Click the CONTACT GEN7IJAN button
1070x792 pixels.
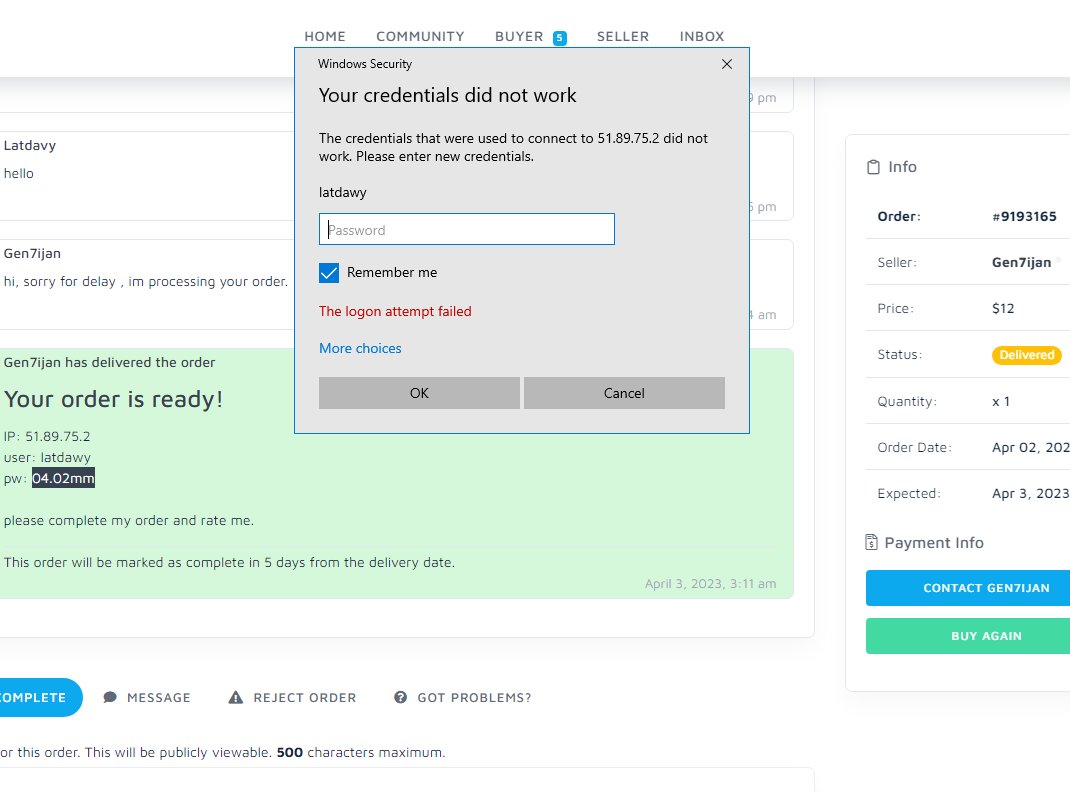click(968, 588)
